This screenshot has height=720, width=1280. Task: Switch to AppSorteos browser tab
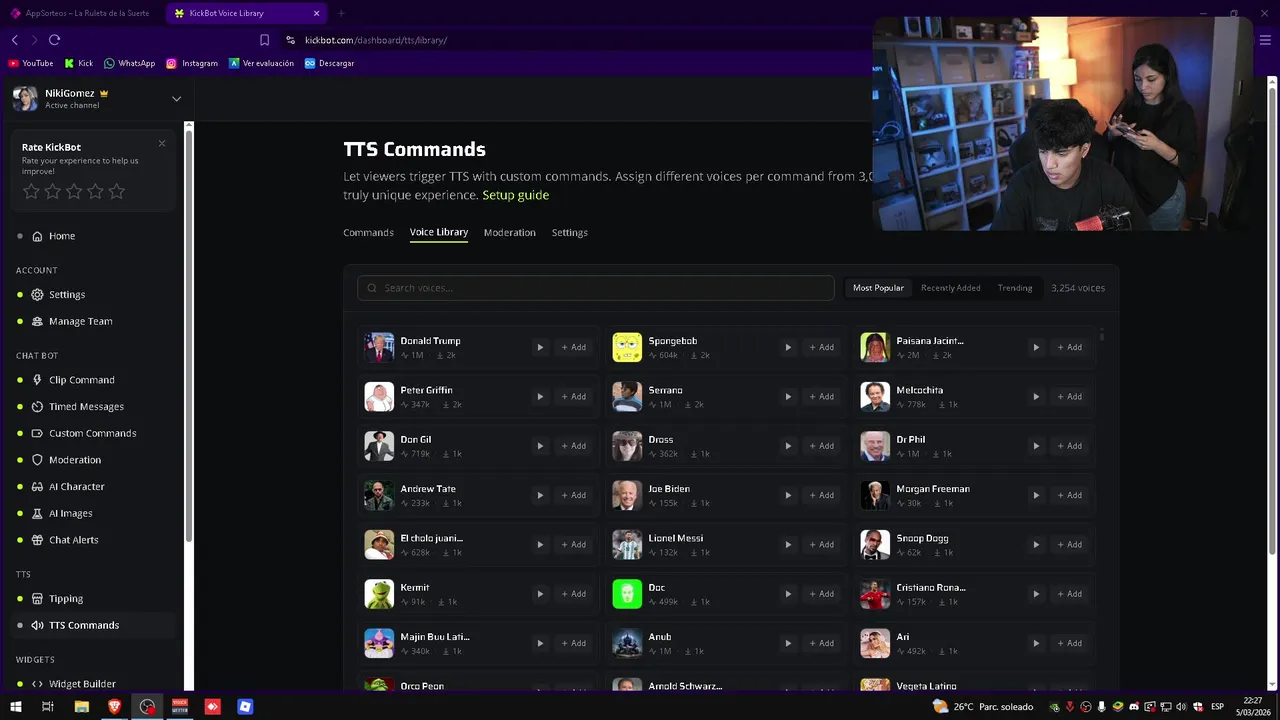[x=79, y=13]
